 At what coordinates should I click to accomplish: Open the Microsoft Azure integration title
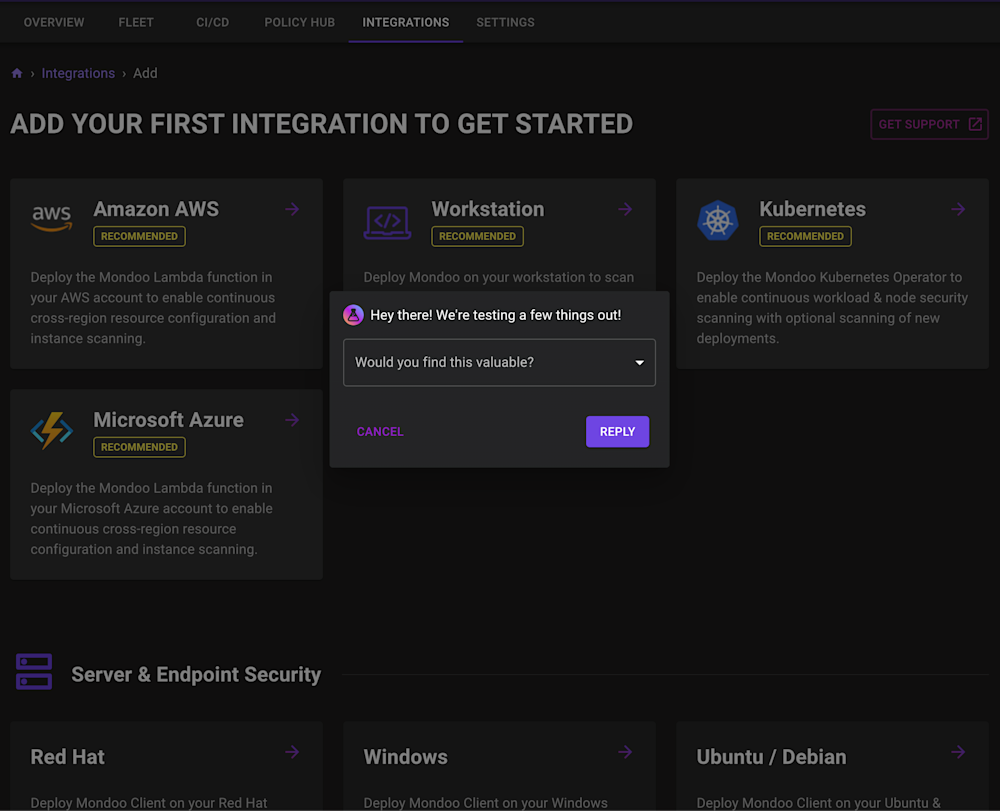tap(168, 420)
